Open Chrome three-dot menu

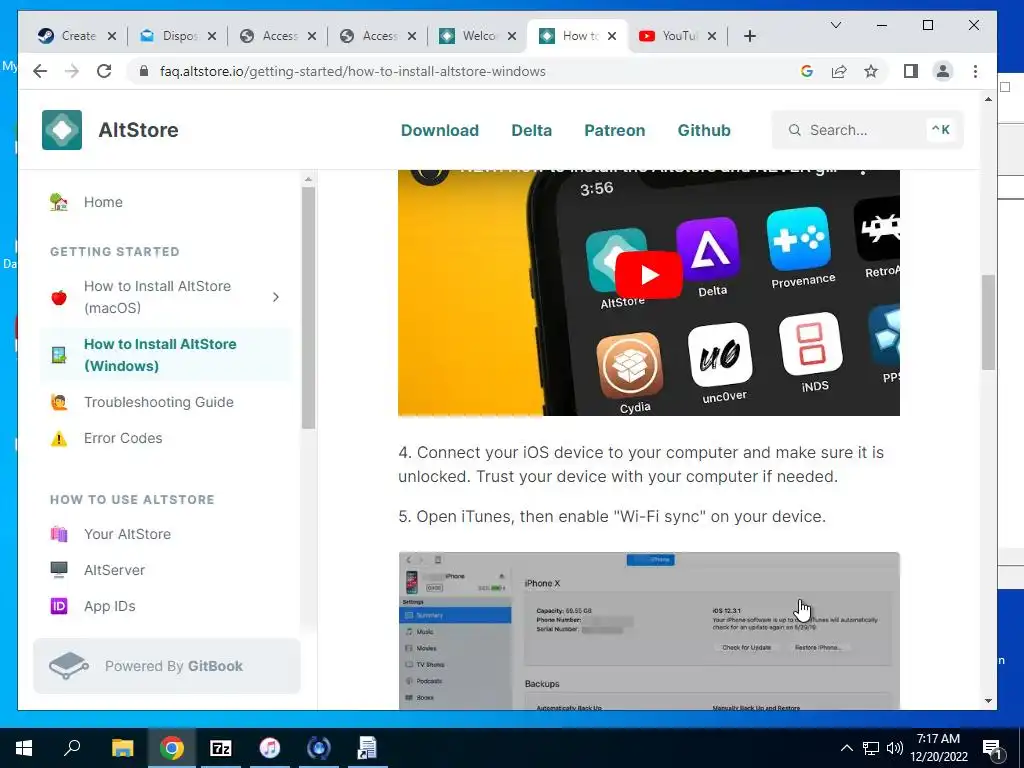[975, 71]
